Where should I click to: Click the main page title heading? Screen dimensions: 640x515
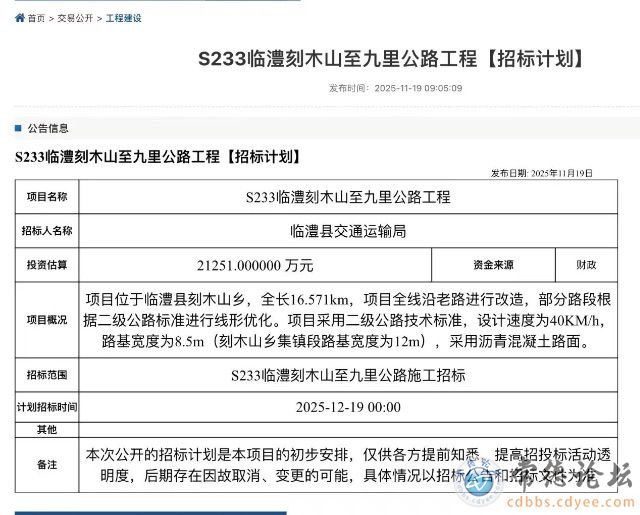391,58
